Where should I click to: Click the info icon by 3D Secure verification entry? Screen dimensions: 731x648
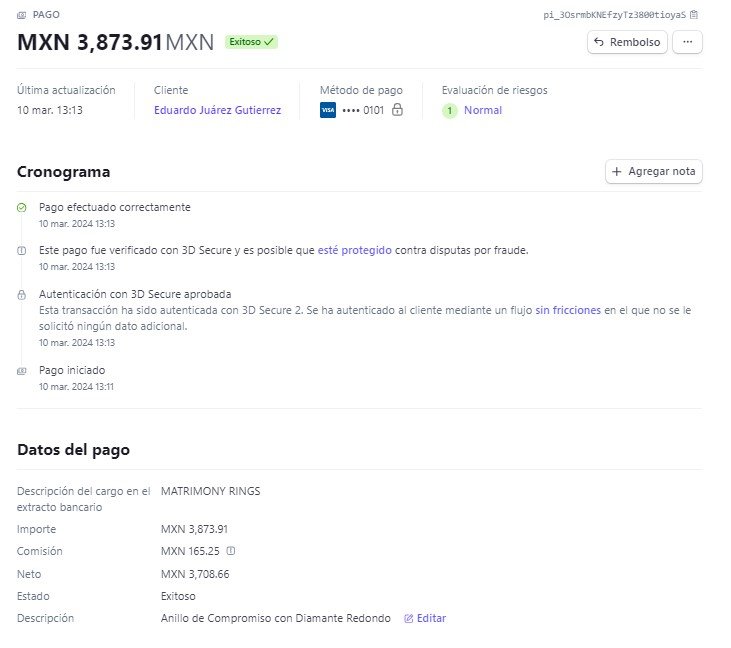point(21,250)
